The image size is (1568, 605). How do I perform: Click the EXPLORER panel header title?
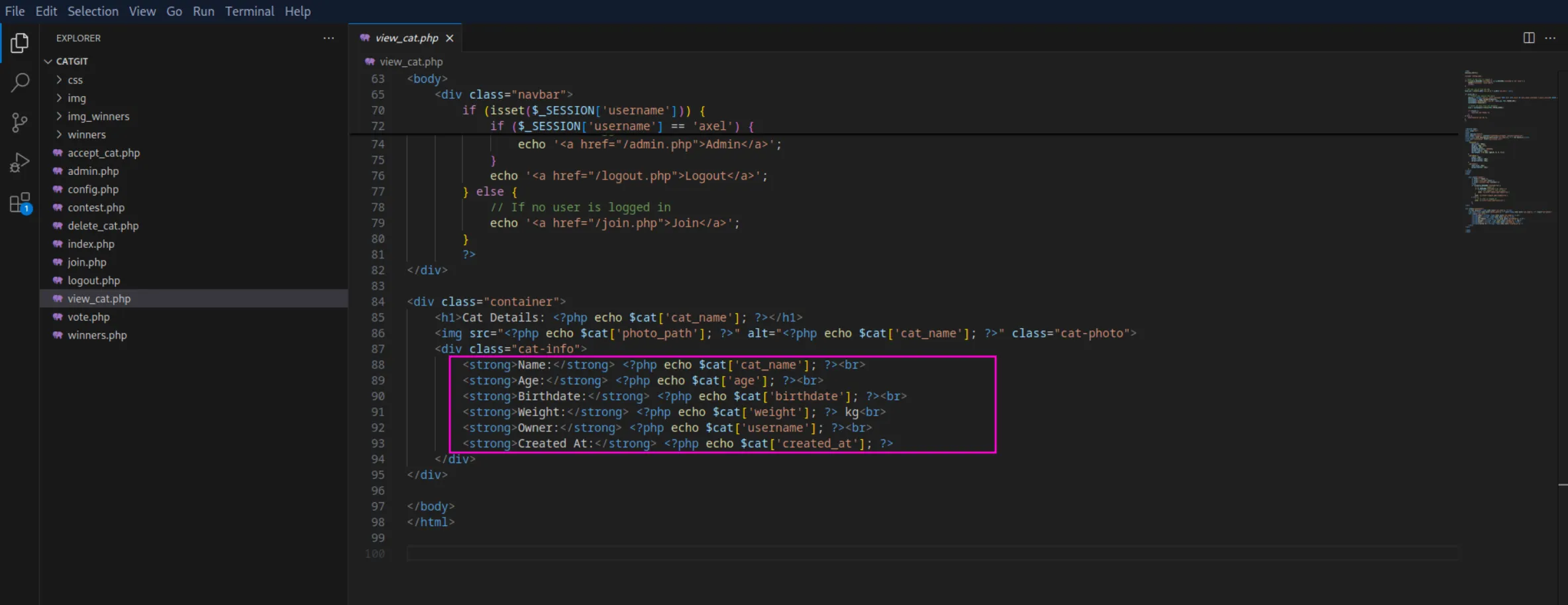coord(78,38)
